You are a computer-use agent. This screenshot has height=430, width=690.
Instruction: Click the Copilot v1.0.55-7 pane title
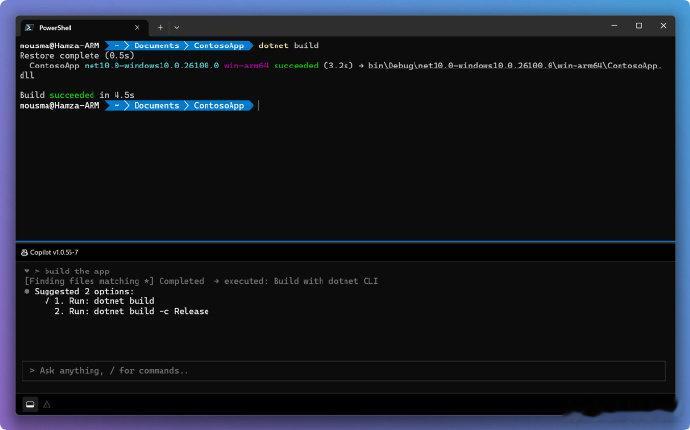(54, 253)
